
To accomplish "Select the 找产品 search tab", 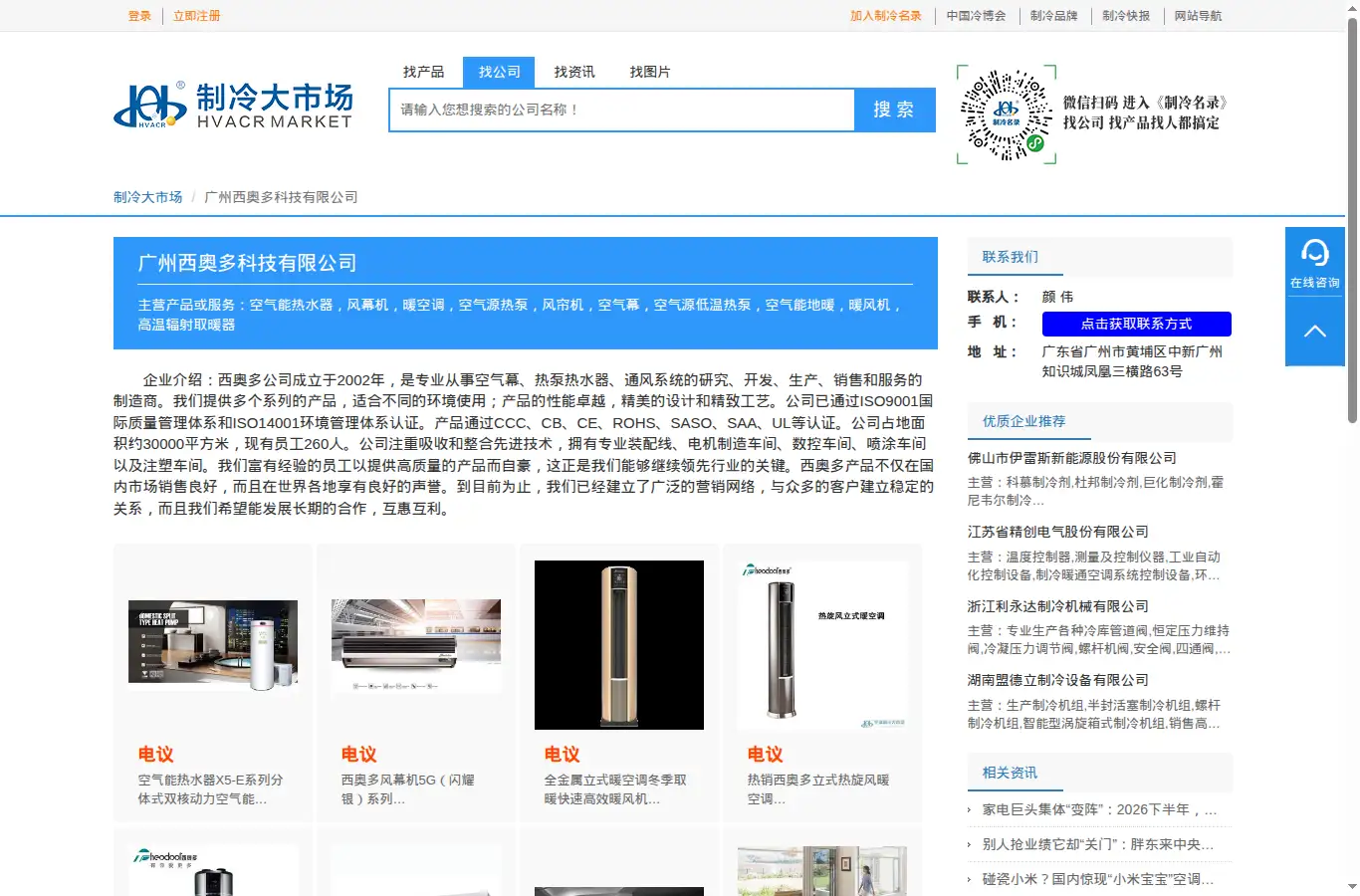I will (x=424, y=72).
